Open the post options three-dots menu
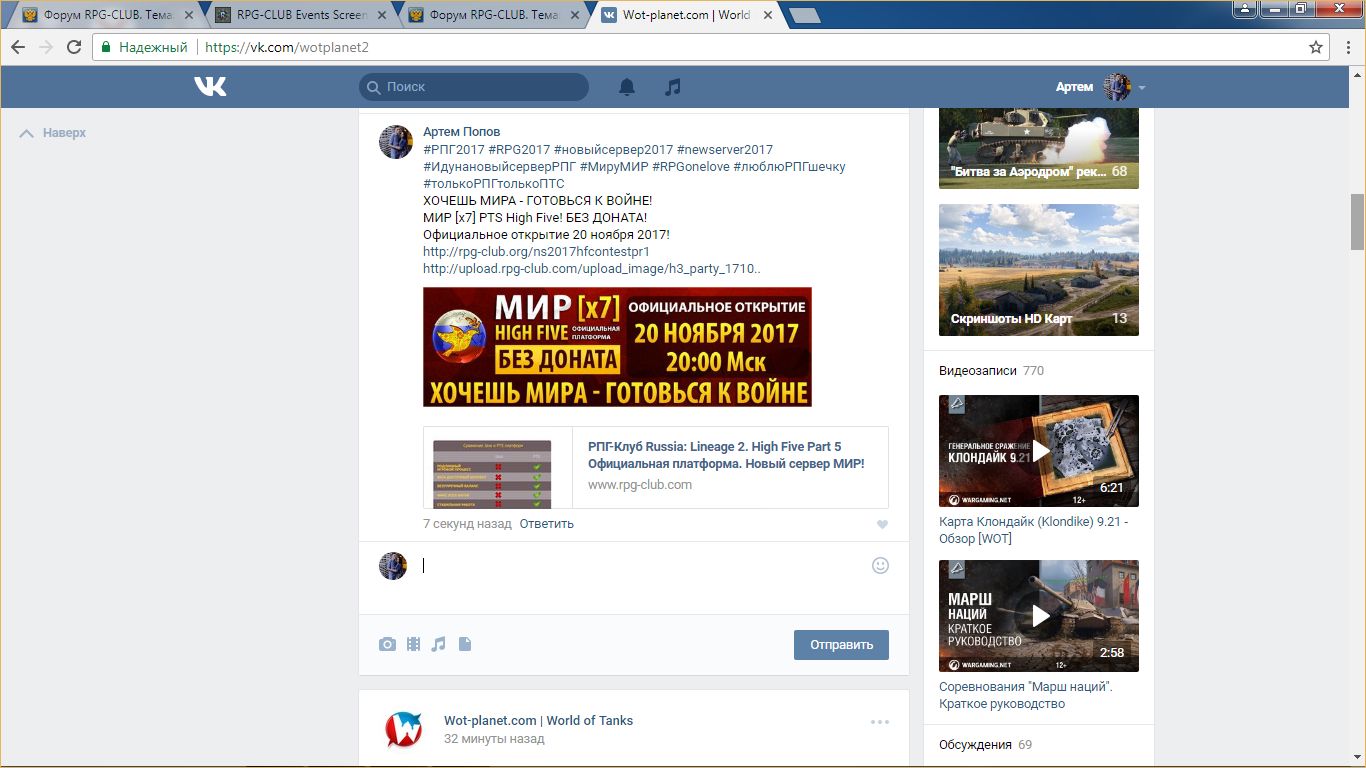 click(880, 722)
